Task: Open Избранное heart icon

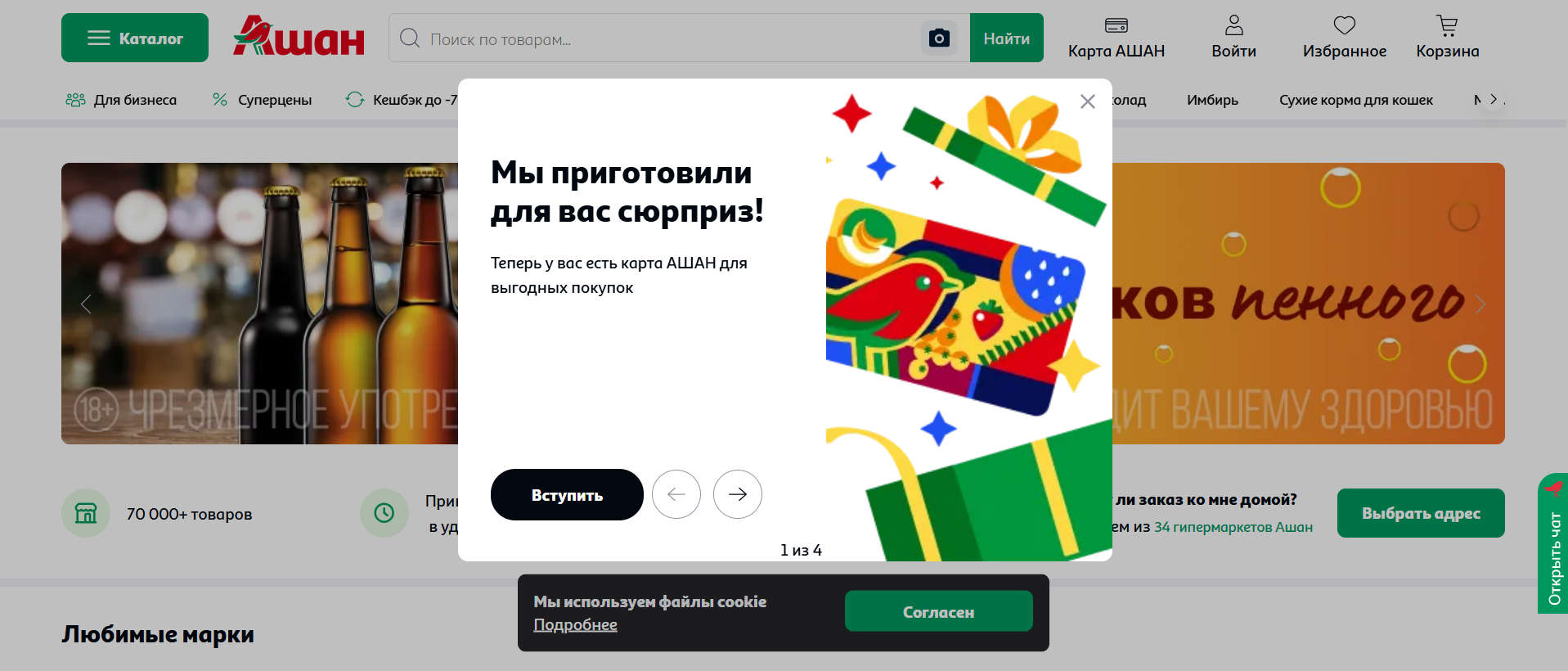Action: [x=1344, y=26]
